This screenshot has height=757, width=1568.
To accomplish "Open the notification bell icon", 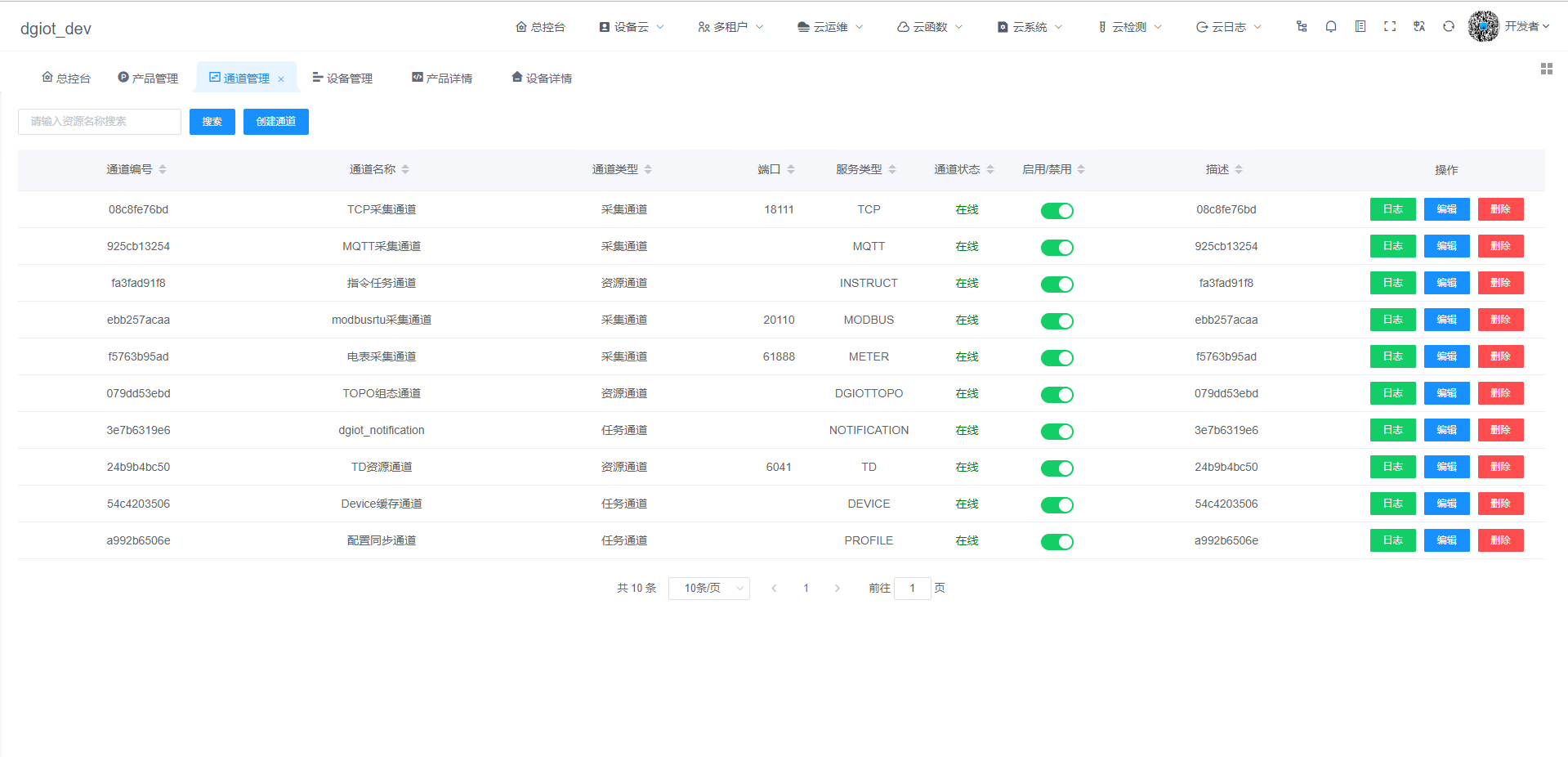I will (1331, 26).
